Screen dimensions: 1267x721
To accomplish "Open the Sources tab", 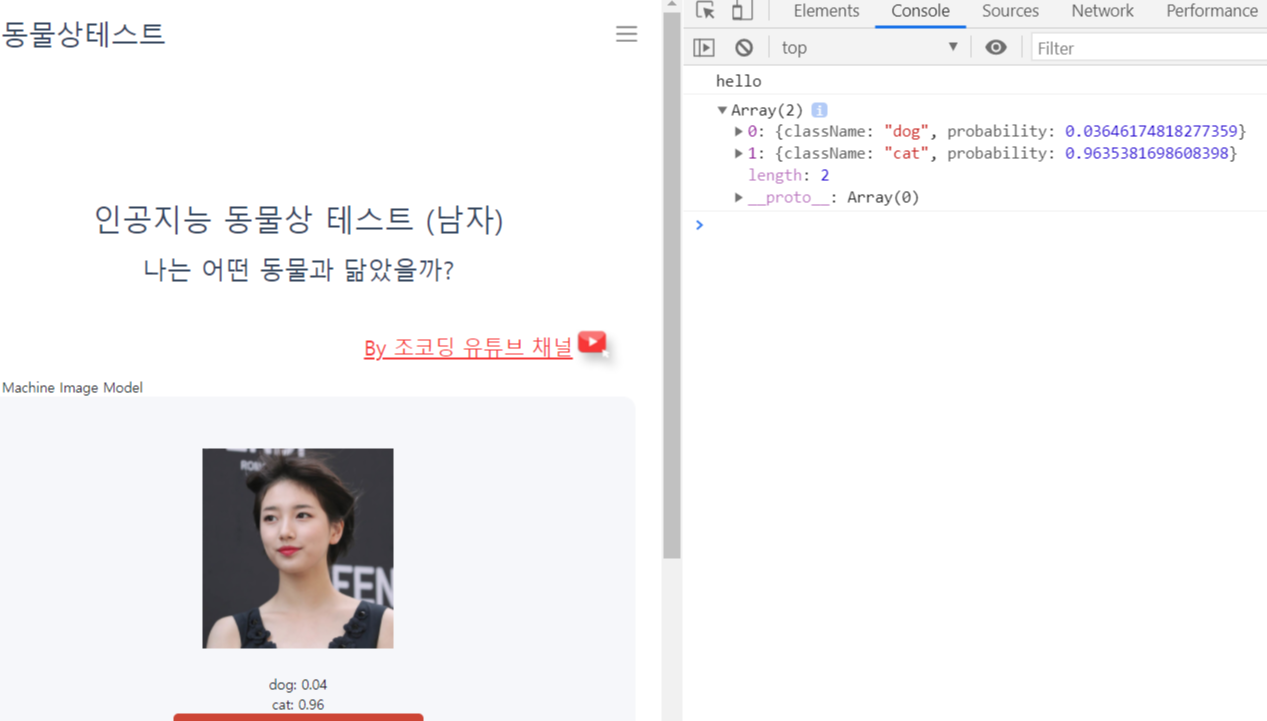I will (1010, 11).
